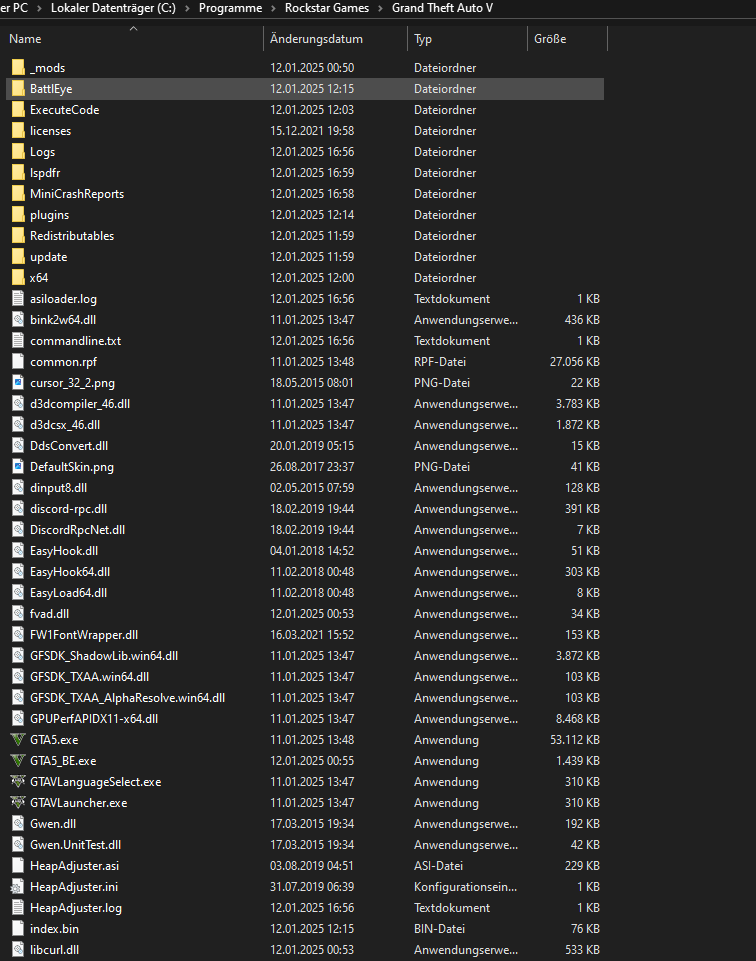Click the HeapAdjuster.ini config icon

click(18, 887)
